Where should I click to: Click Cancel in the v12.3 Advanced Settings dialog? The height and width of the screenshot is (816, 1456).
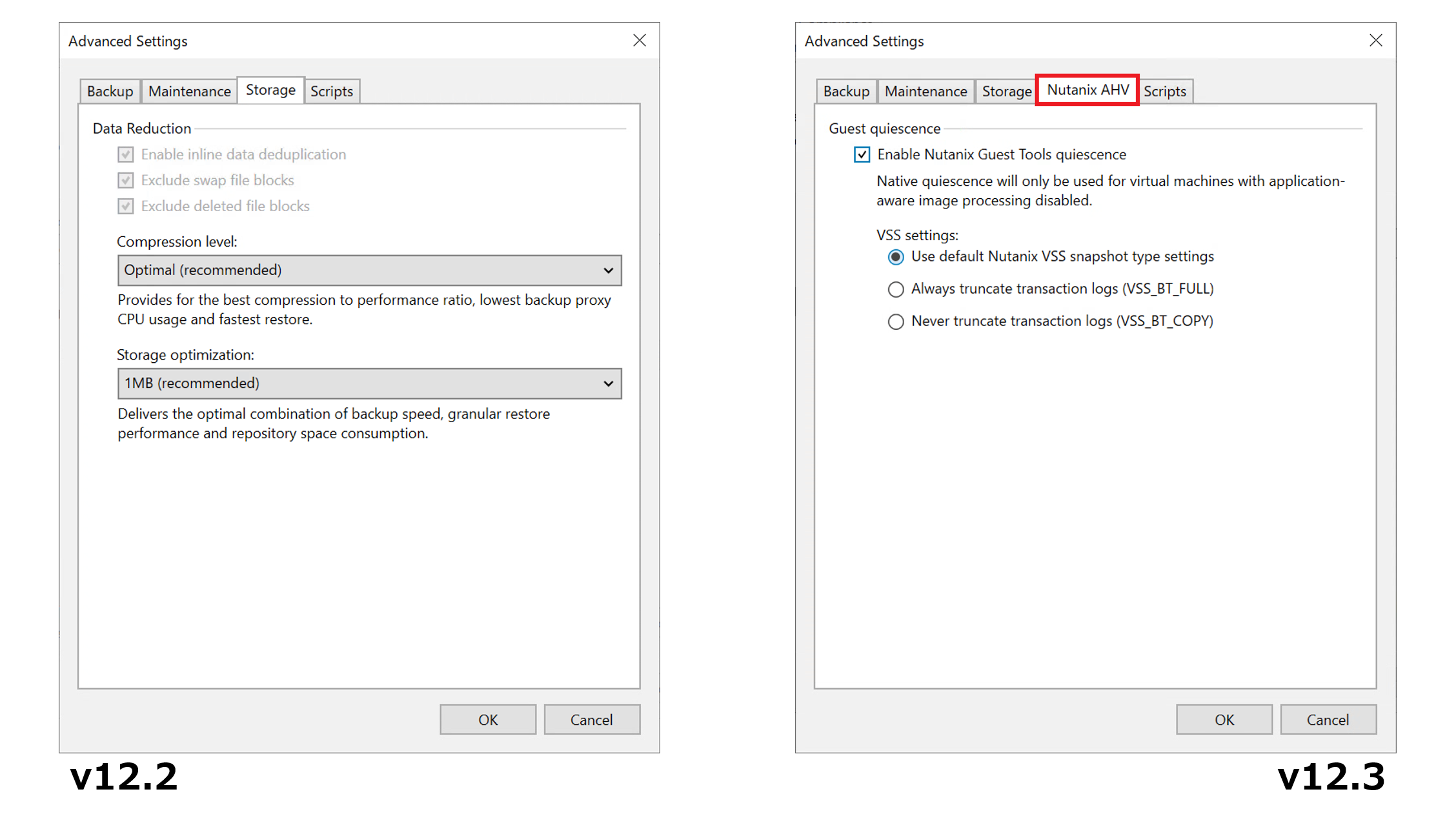point(1328,719)
